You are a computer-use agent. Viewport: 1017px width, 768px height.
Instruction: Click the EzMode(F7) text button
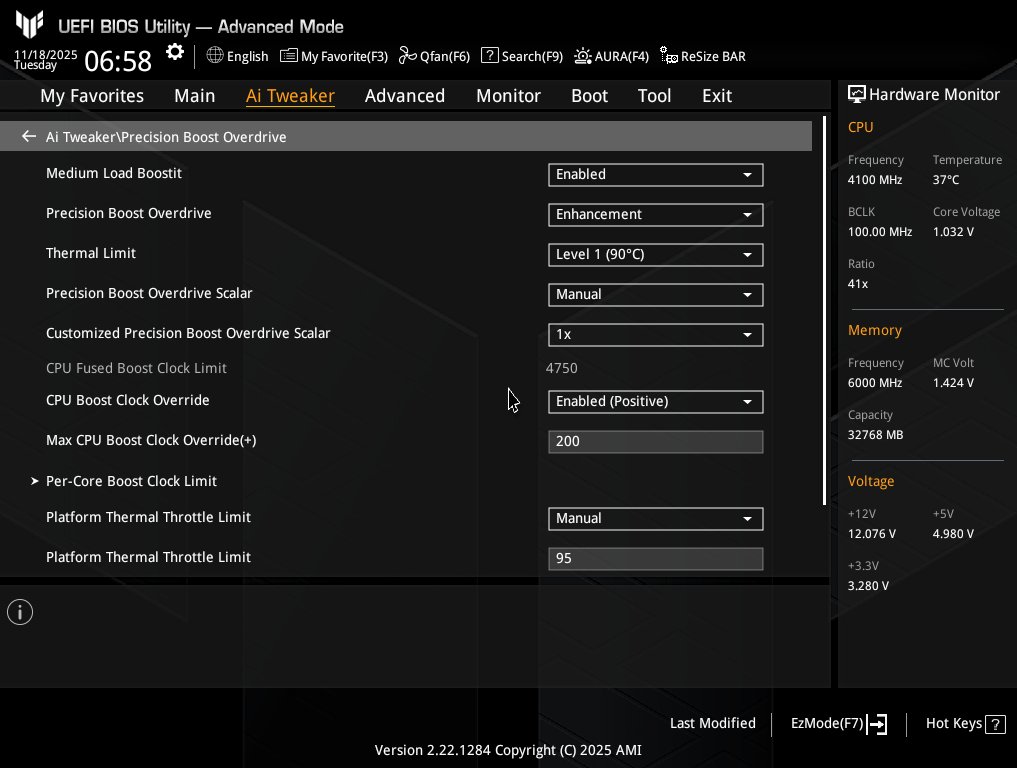[827, 723]
